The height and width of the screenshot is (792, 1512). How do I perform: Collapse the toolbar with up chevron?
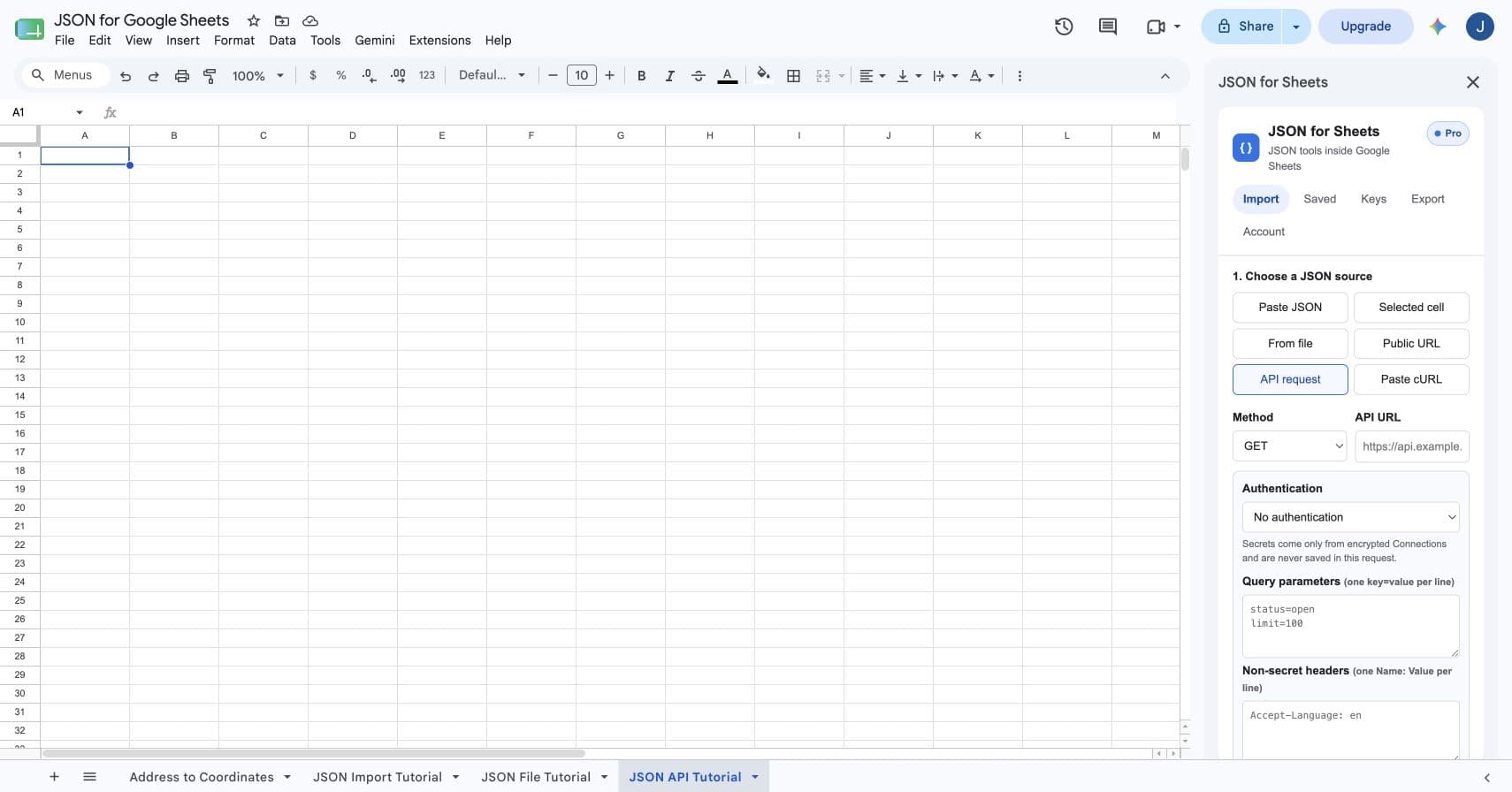(x=1165, y=76)
